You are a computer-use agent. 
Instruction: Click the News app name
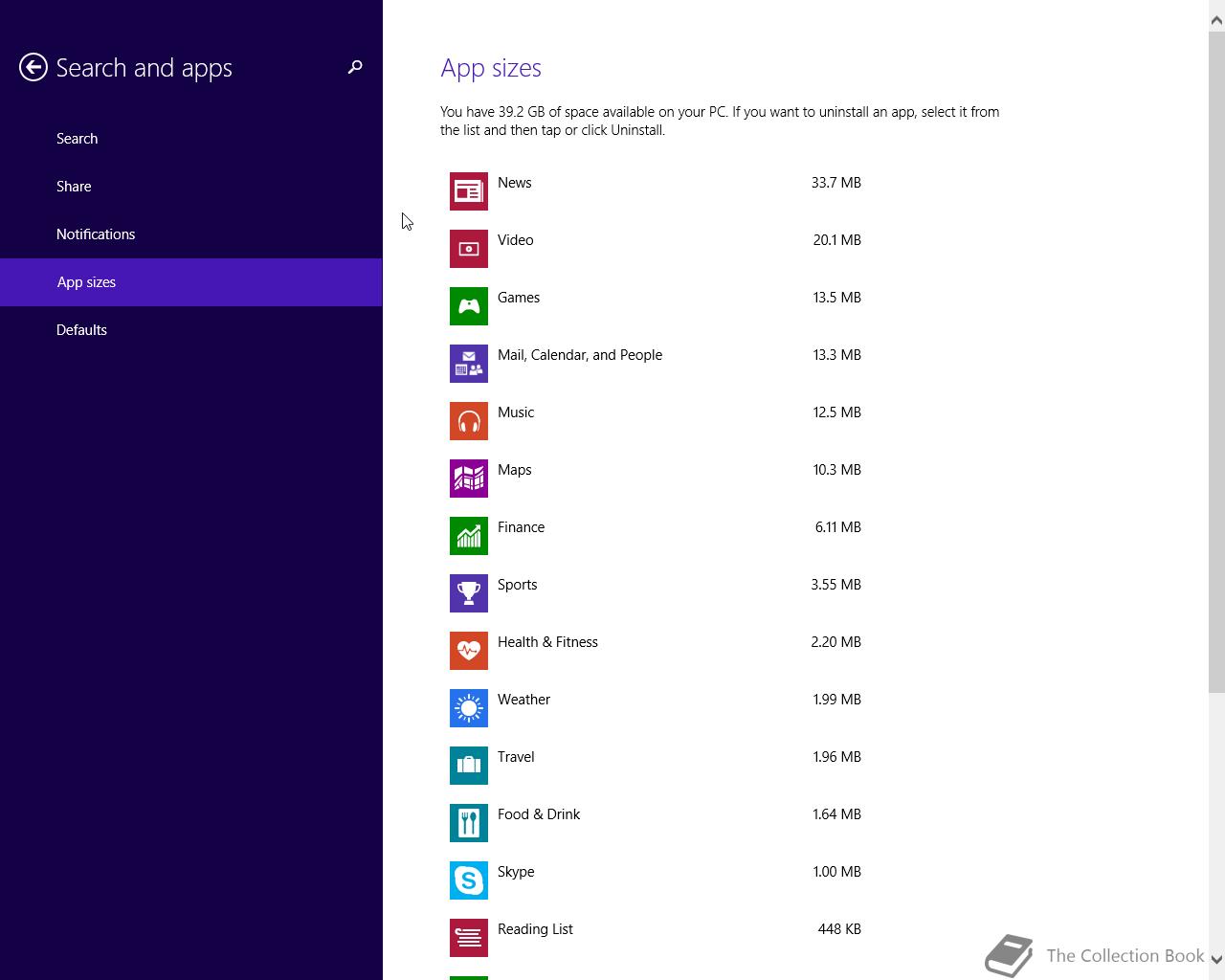pos(515,183)
